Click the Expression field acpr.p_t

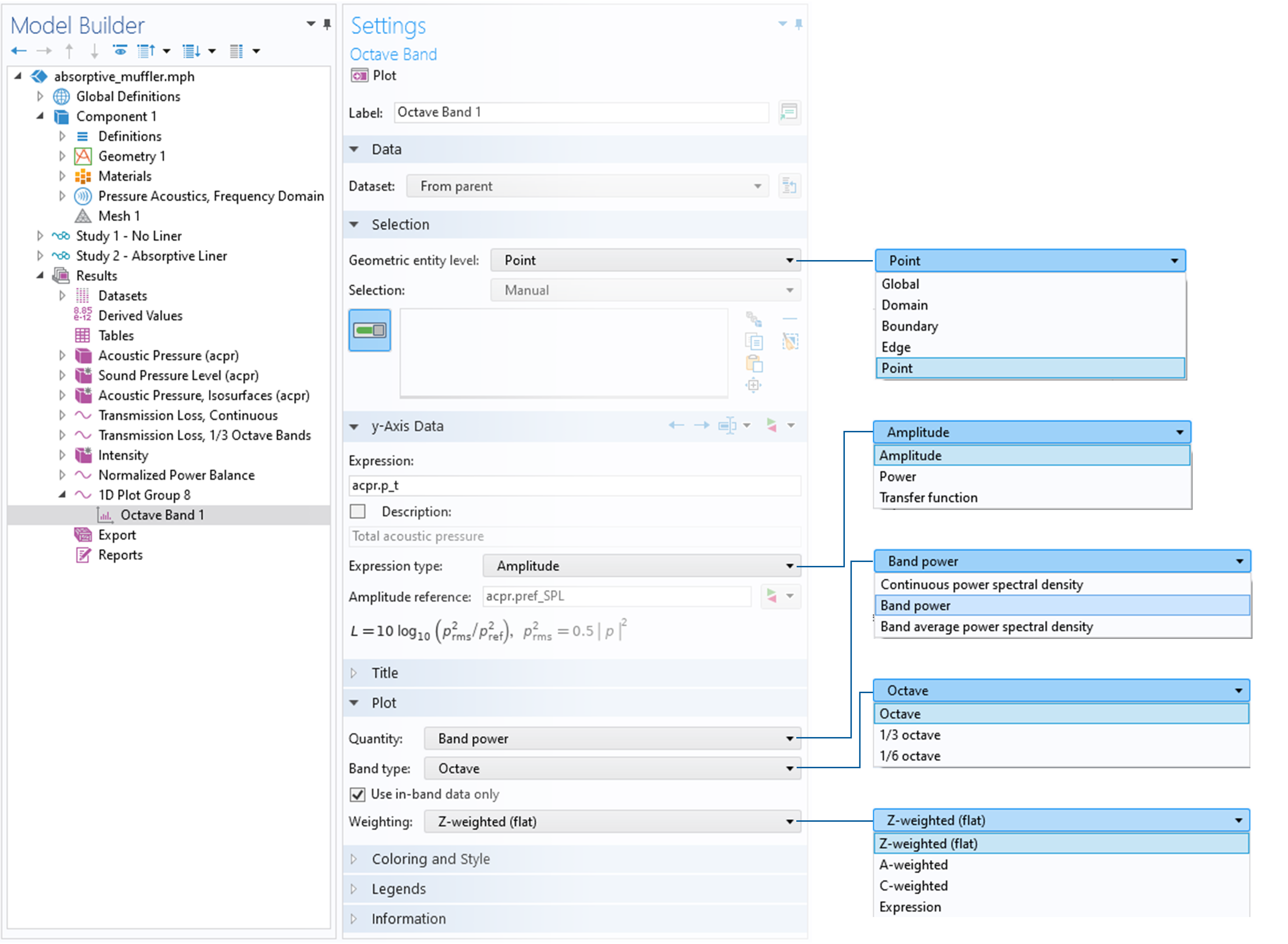tap(574, 486)
